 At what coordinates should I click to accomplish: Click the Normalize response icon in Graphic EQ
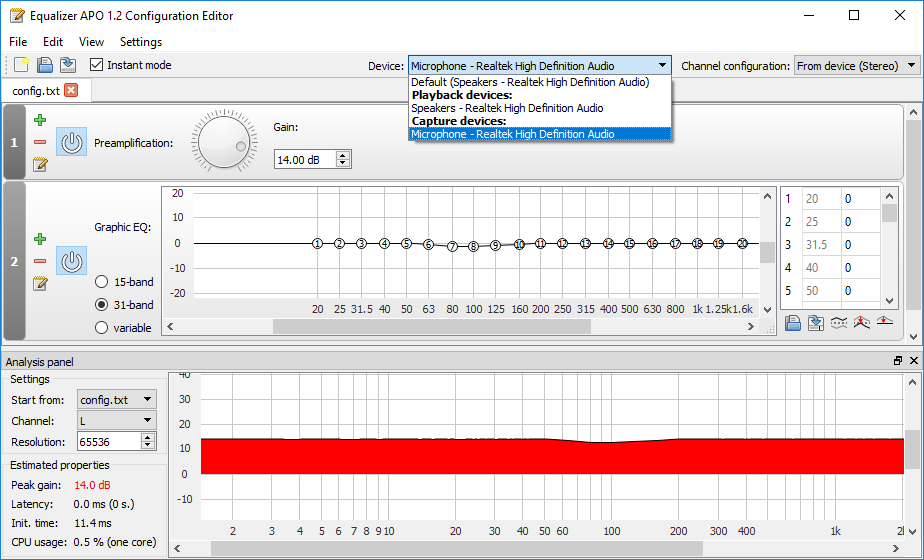click(862, 322)
